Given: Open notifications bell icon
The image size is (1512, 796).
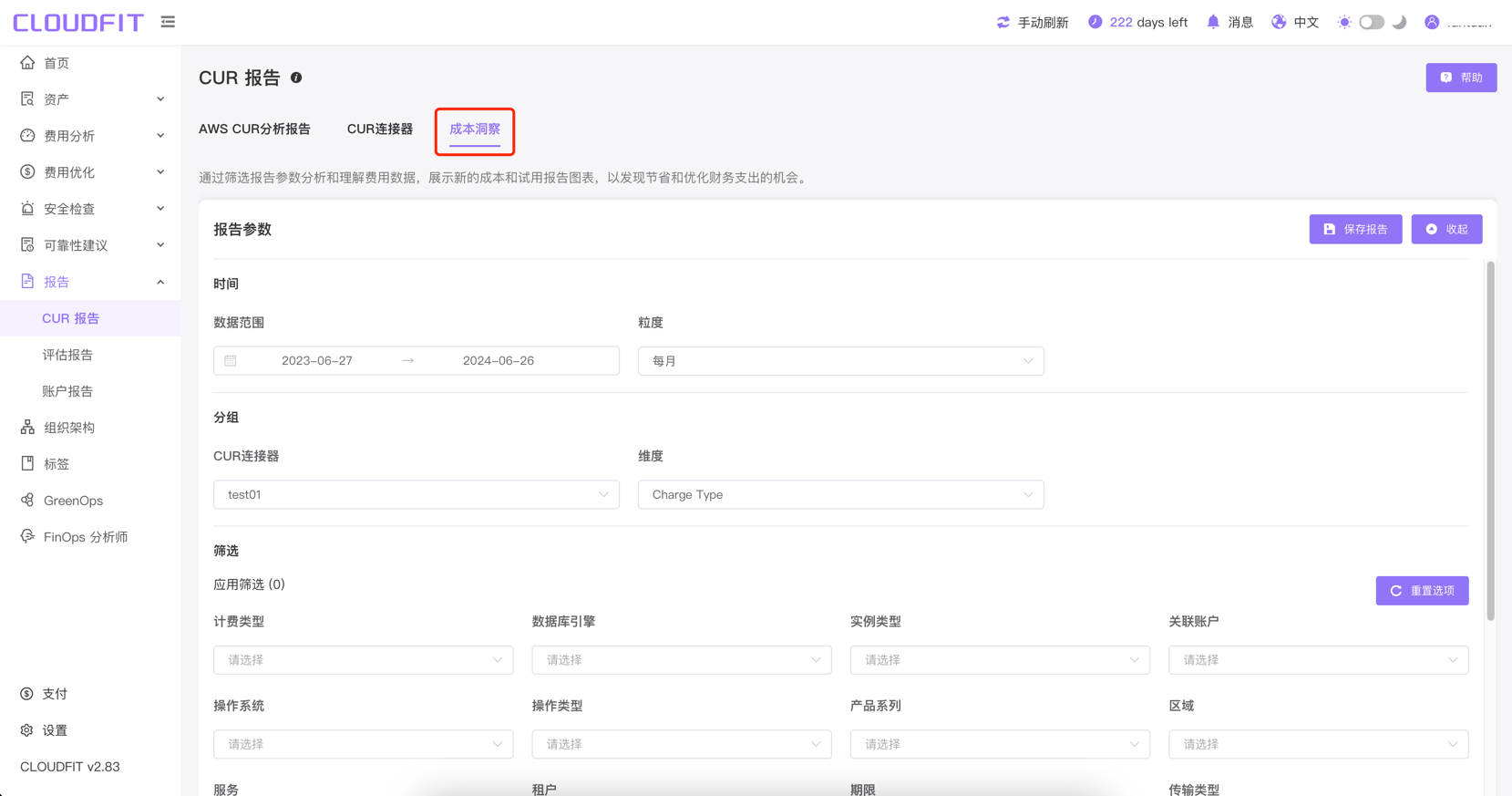Looking at the screenshot, I should (x=1213, y=22).
